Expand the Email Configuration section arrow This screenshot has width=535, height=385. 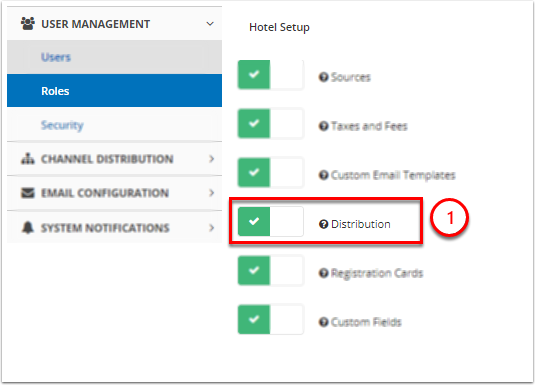[212, 193]
